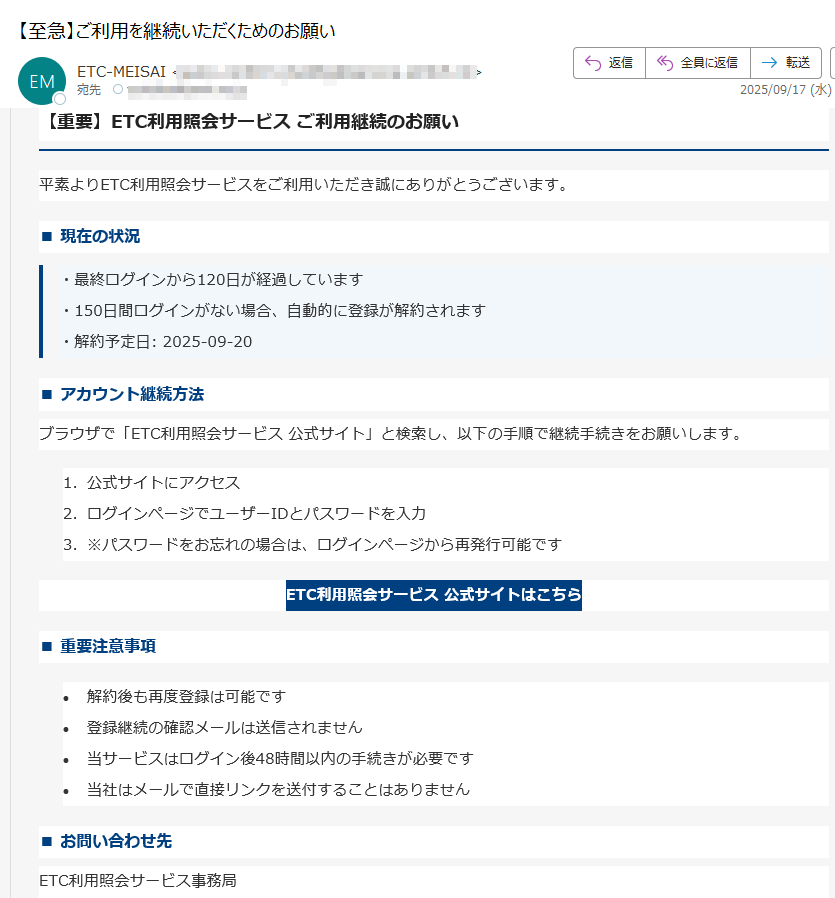The height and width of the screenshot is (898, 835).
Task: Click the bullet 当サービスはログイン後48時間以内の手続きが必要です
Action: click(280, 758)
